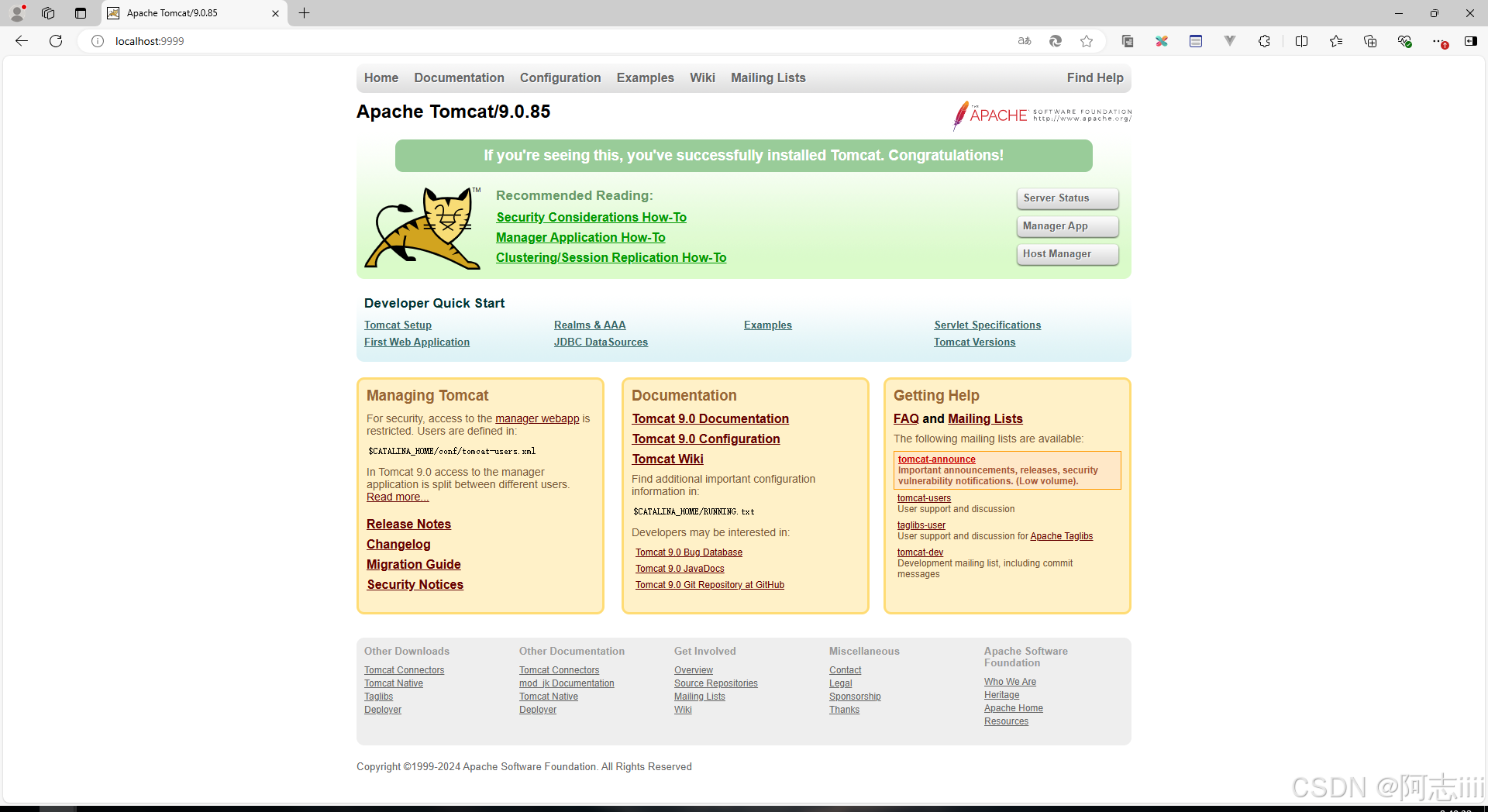Open the Tomcat Setup link

[x=398, y=325]
